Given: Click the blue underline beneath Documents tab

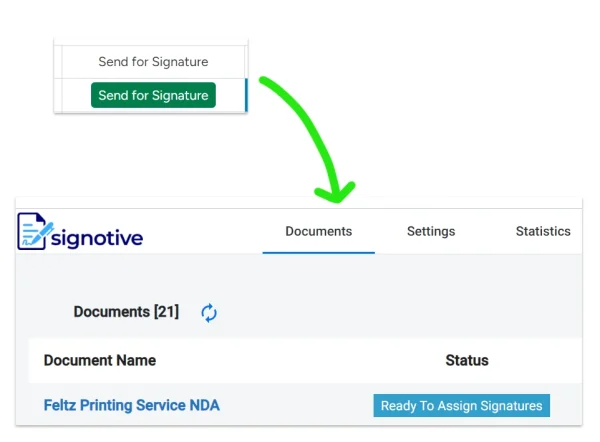Looking at the screenshot, I should coord(318,252).
